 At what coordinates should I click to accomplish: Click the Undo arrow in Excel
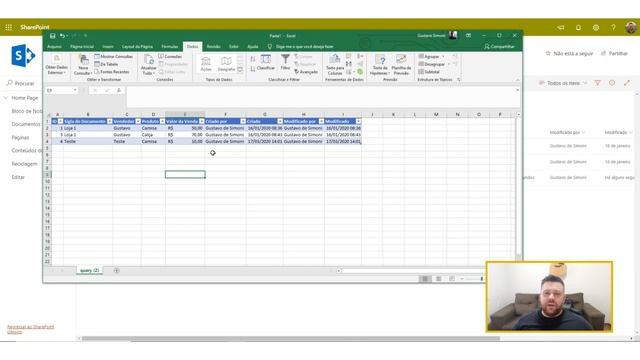[62, 36]
